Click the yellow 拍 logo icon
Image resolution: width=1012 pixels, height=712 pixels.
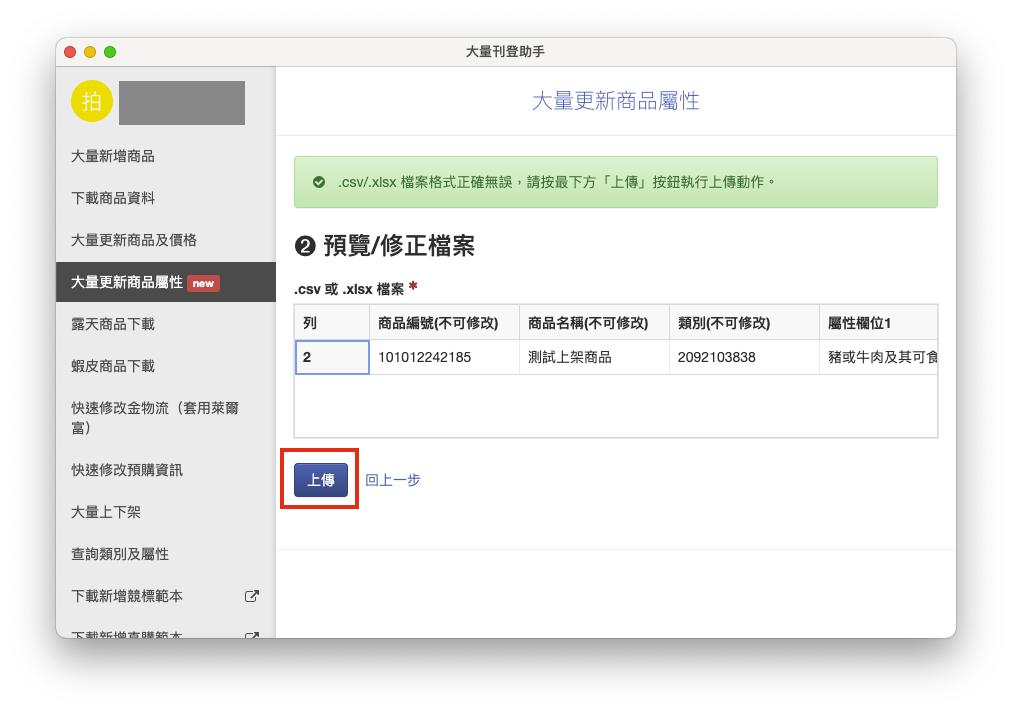(x=92, y=101)
